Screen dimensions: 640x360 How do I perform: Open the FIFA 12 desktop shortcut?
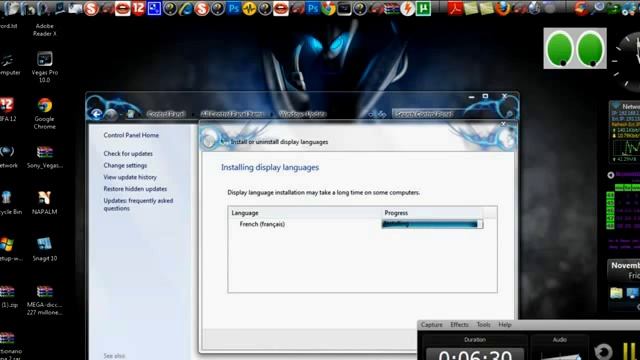click(x=7, y=109)
